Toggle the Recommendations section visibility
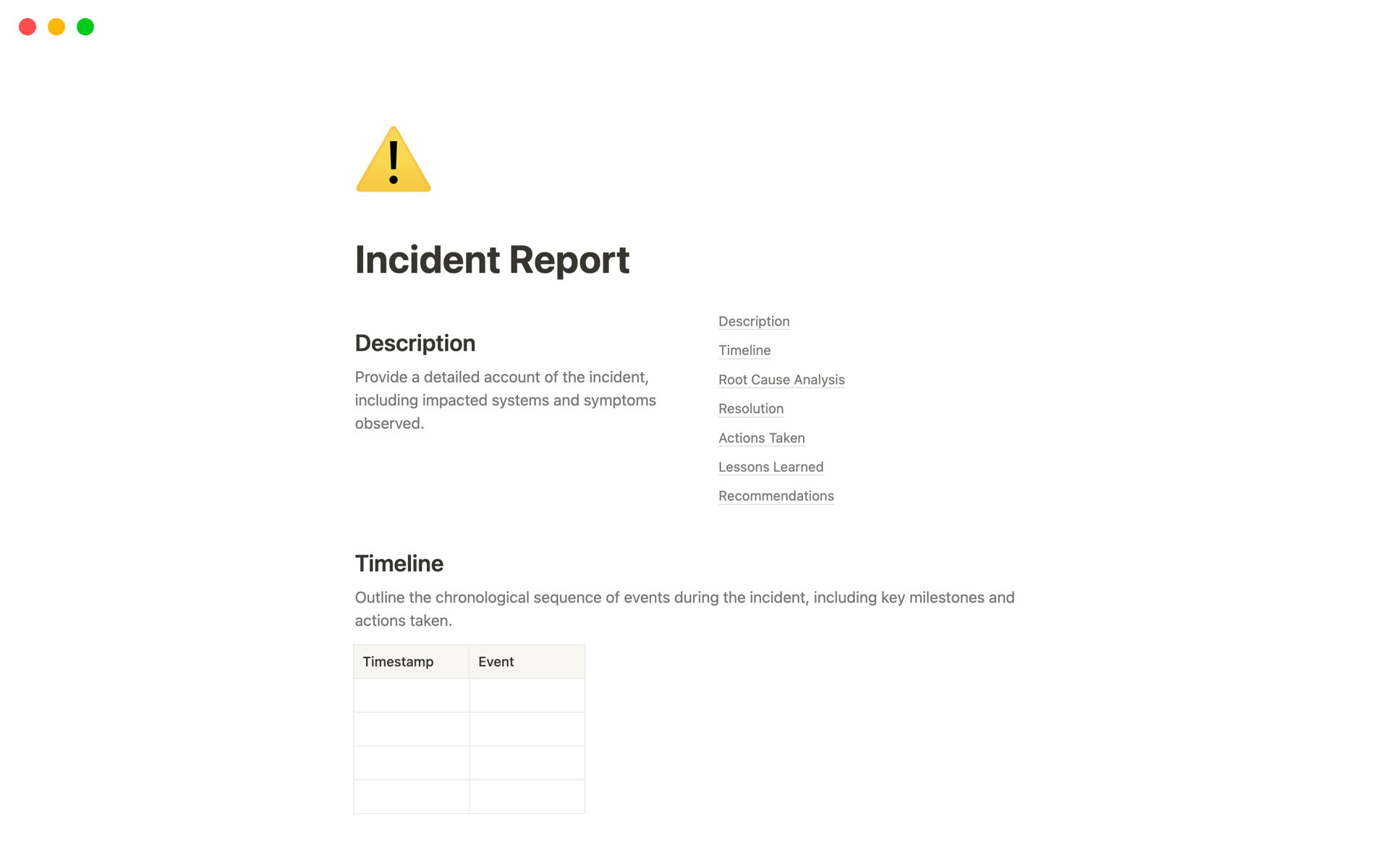Screen dimensions: 1389x868 tap(776, 495)
